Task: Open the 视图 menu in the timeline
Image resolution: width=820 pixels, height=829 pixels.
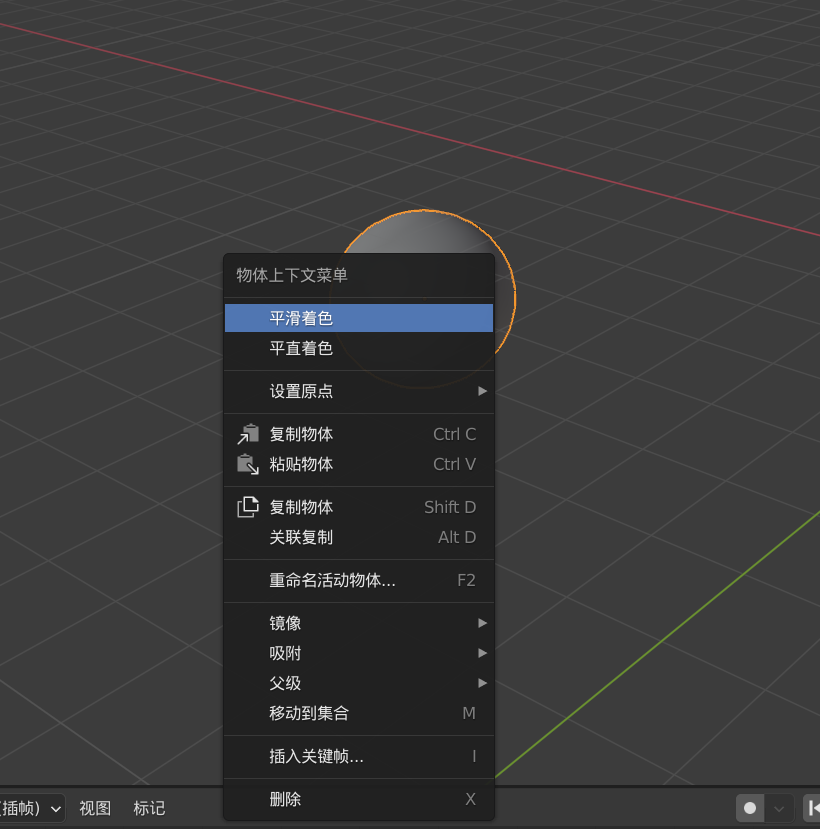Action: click(x=95, y=808)
